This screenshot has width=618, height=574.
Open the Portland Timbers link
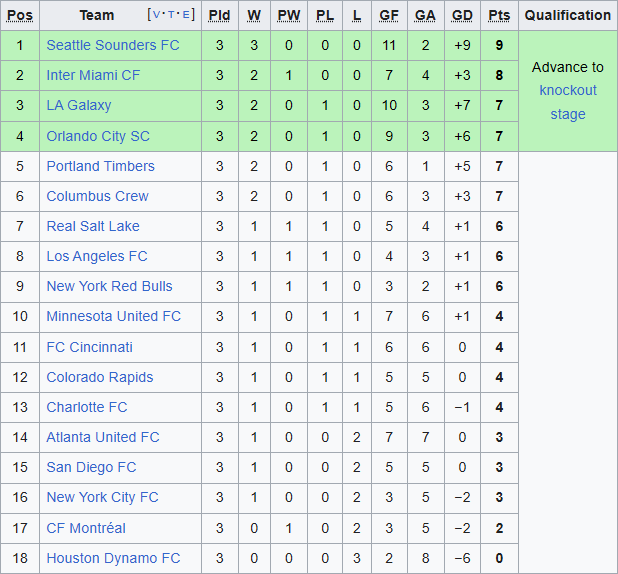click(100, 166)
